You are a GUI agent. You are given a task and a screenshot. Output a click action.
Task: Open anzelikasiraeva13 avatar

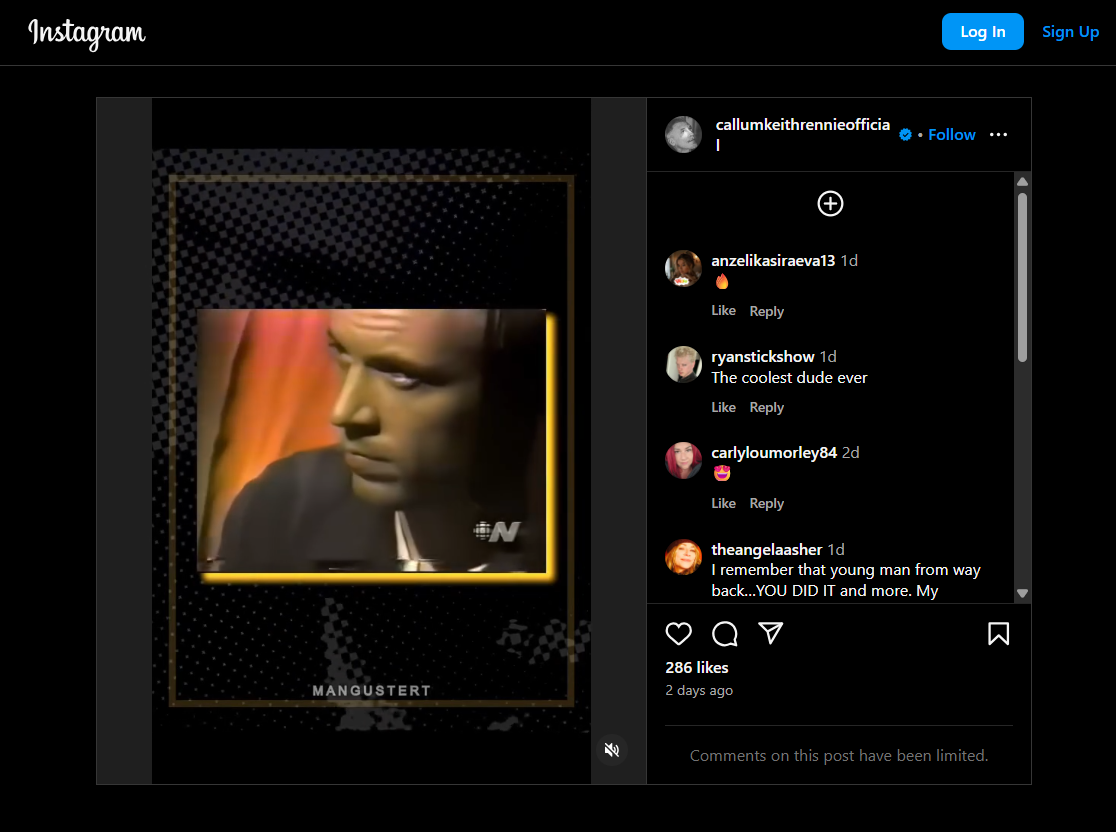click(x=683, y=268)
